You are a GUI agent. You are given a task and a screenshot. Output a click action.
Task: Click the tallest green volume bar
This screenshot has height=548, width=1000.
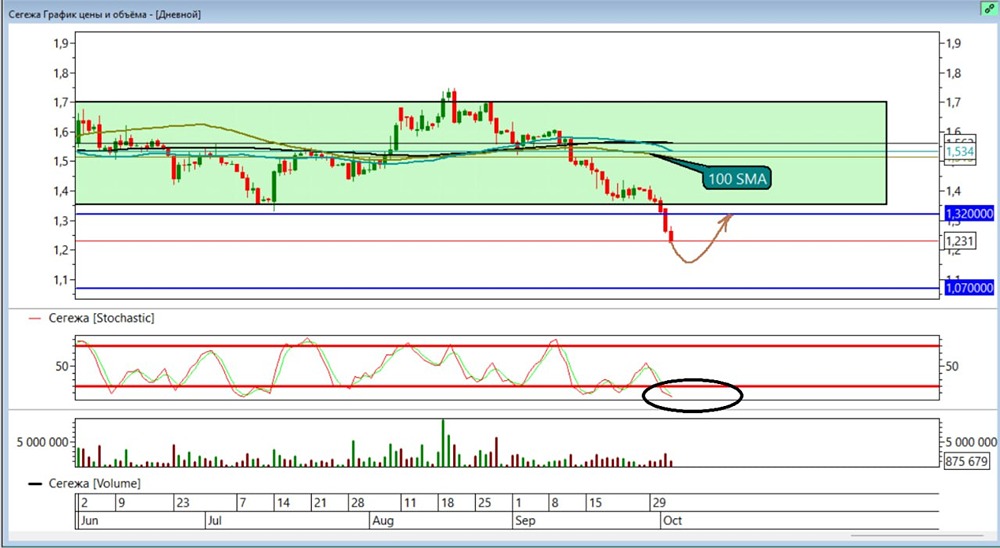coord(443,443)
